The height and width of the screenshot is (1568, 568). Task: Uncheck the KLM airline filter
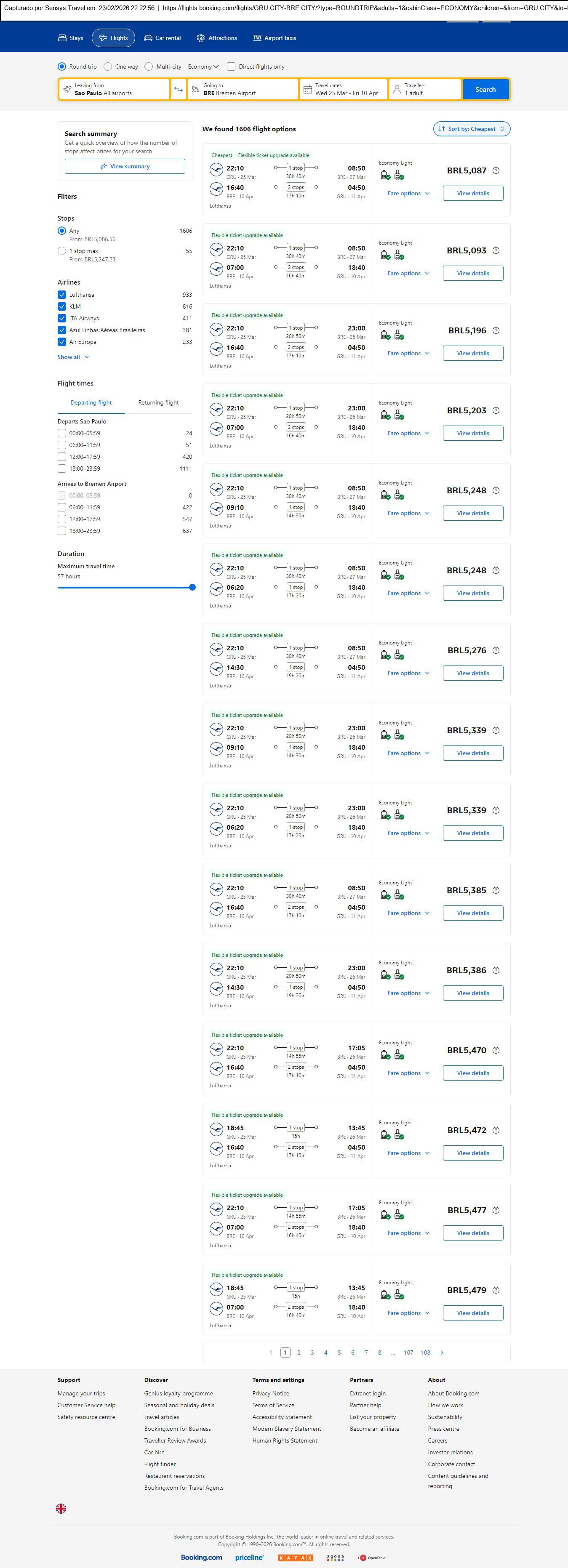click(x=61, y=306)
